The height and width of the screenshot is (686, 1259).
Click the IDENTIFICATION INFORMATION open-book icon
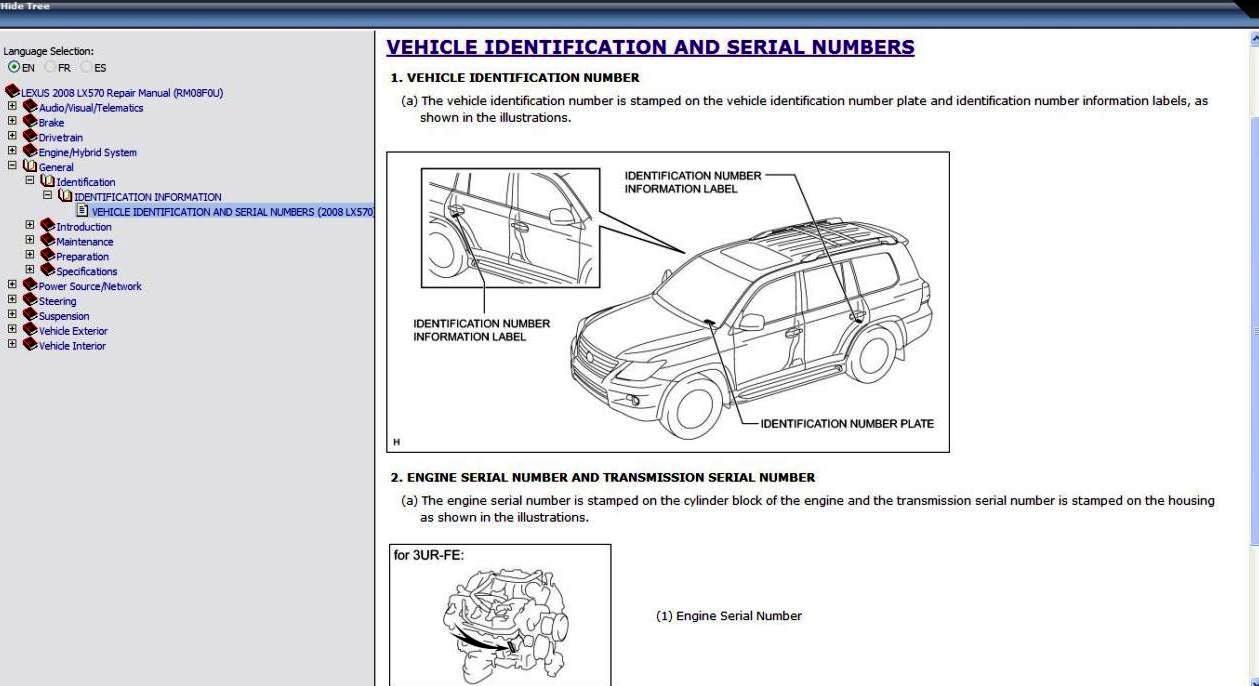click(66, 196)
